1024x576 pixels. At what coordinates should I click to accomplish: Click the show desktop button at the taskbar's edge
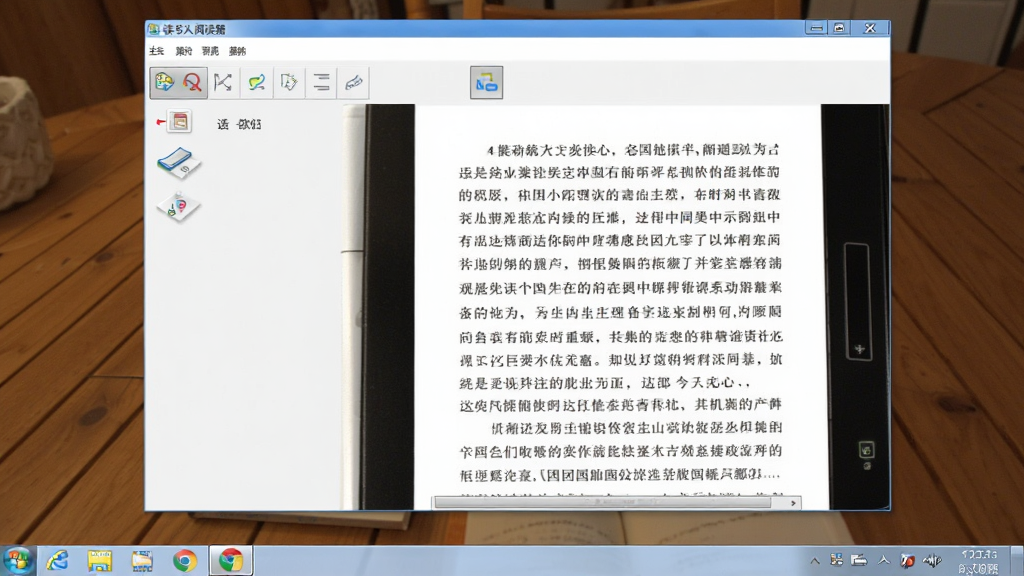point(1017,561)
